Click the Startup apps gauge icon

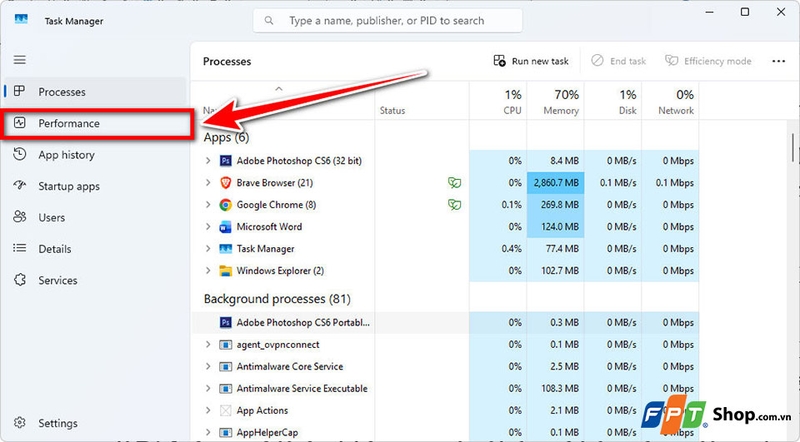19,185
